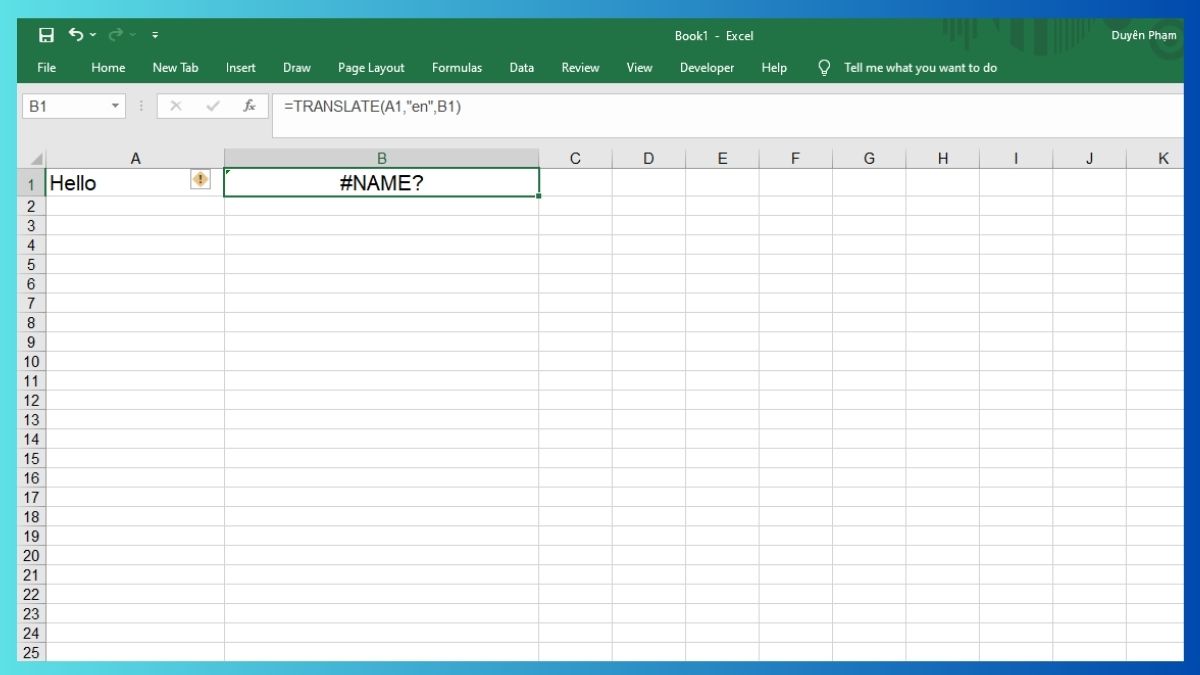Click the formula bar with TRANSLATE formula
This screenshot has height=675, width=1200.
point(700,107)
